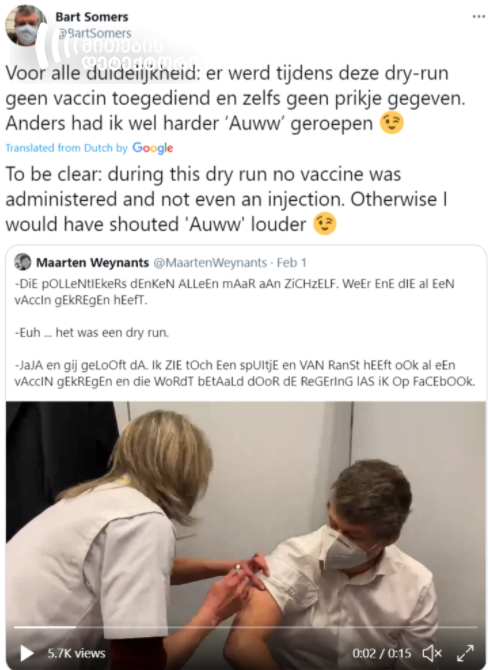Click the English translated tweet text
488x670 pixels.
pos(226,199)
